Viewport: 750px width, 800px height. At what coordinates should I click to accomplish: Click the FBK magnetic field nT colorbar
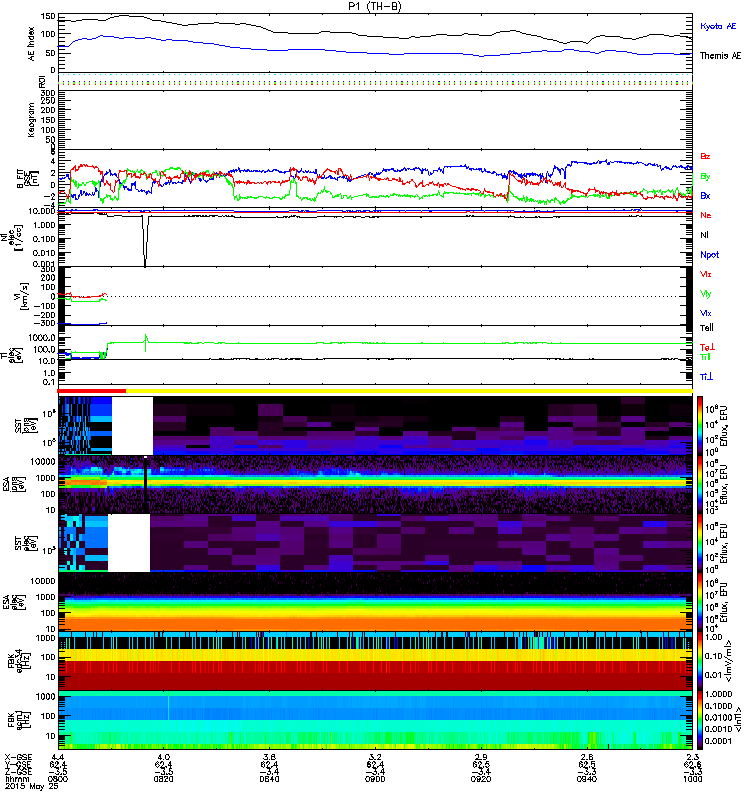pos(700,719)
